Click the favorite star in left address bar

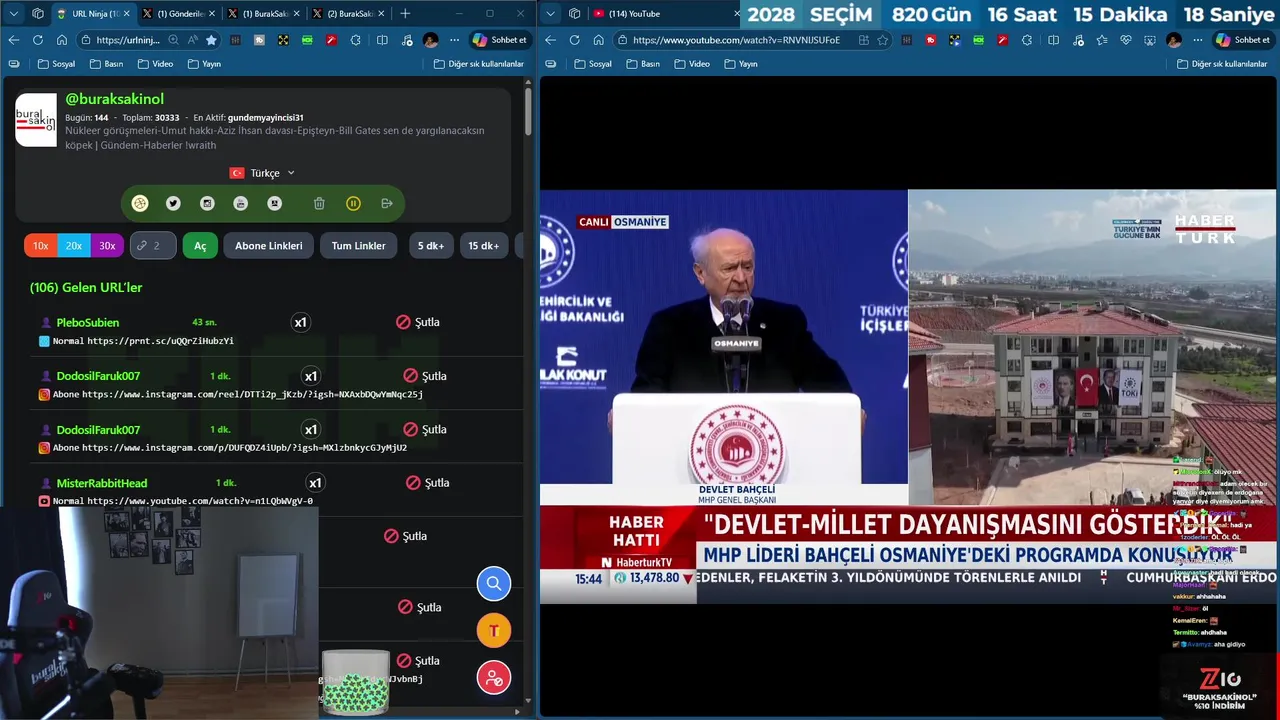tap(211, 40)
